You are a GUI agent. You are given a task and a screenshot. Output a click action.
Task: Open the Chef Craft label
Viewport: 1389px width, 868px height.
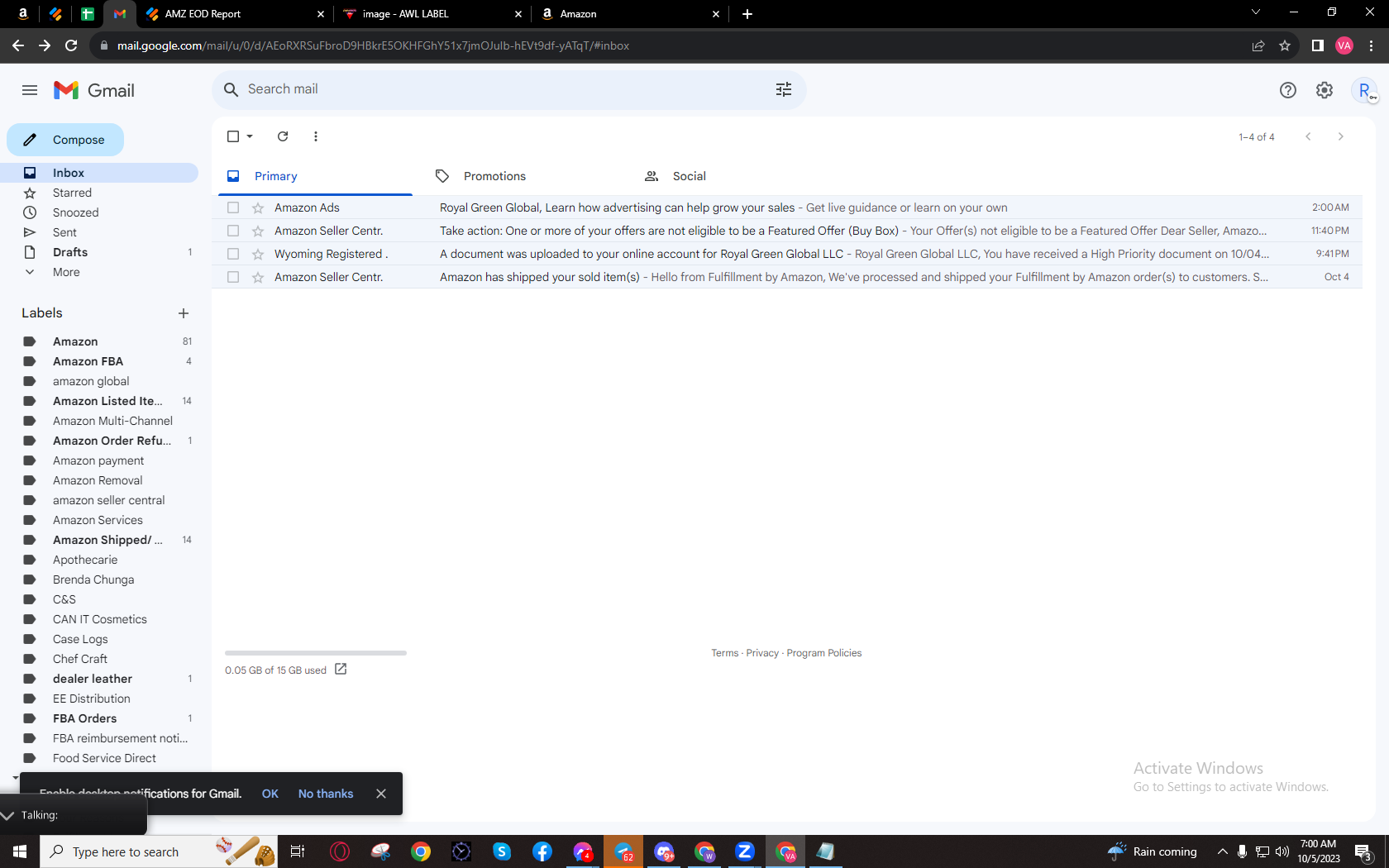pyautogui.click(x=80, y=659)
